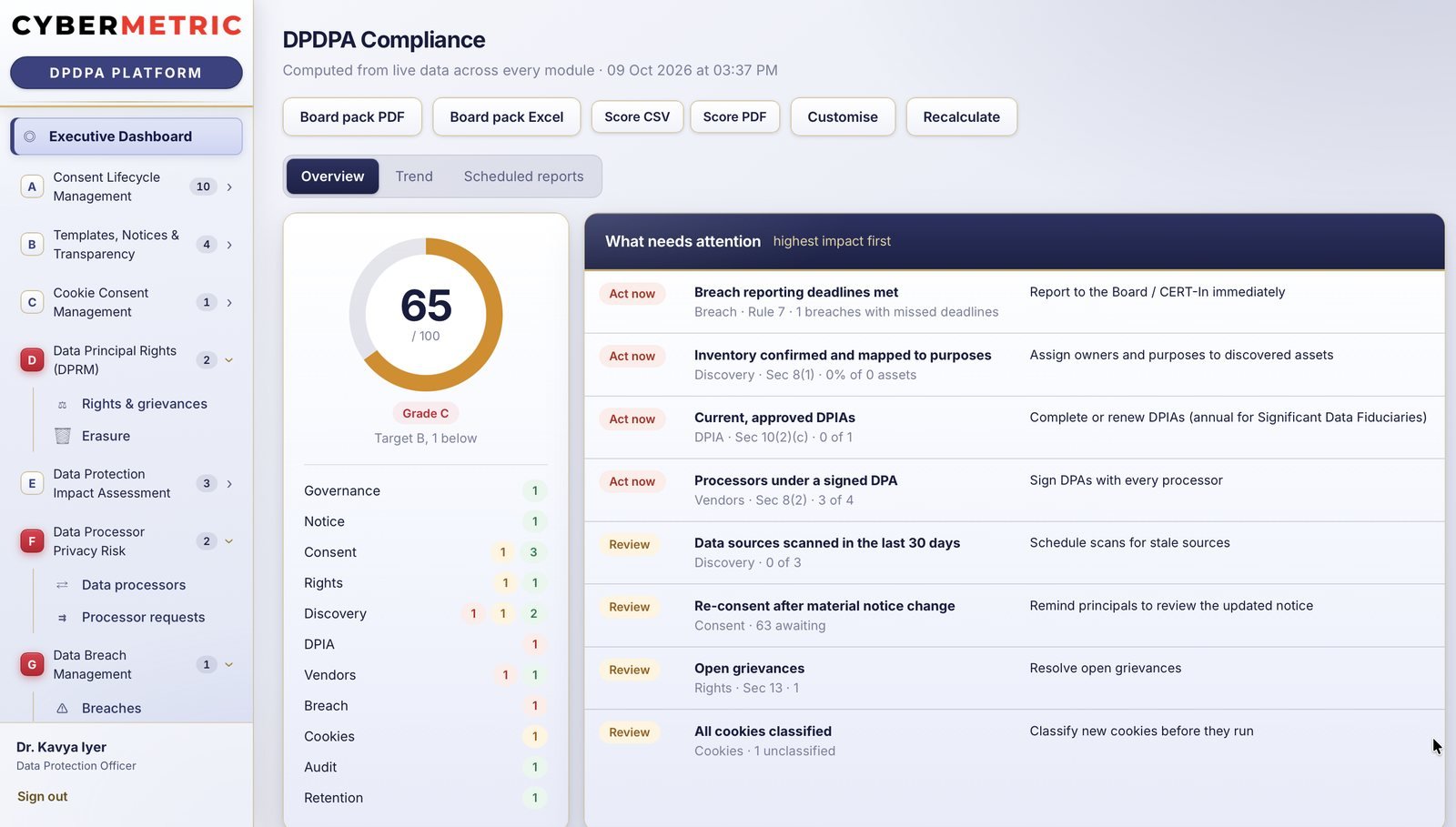Click the Executive Dashboard circle icon
The height and width of the screenshot is (827, 1456).
[x=30, y=136]
